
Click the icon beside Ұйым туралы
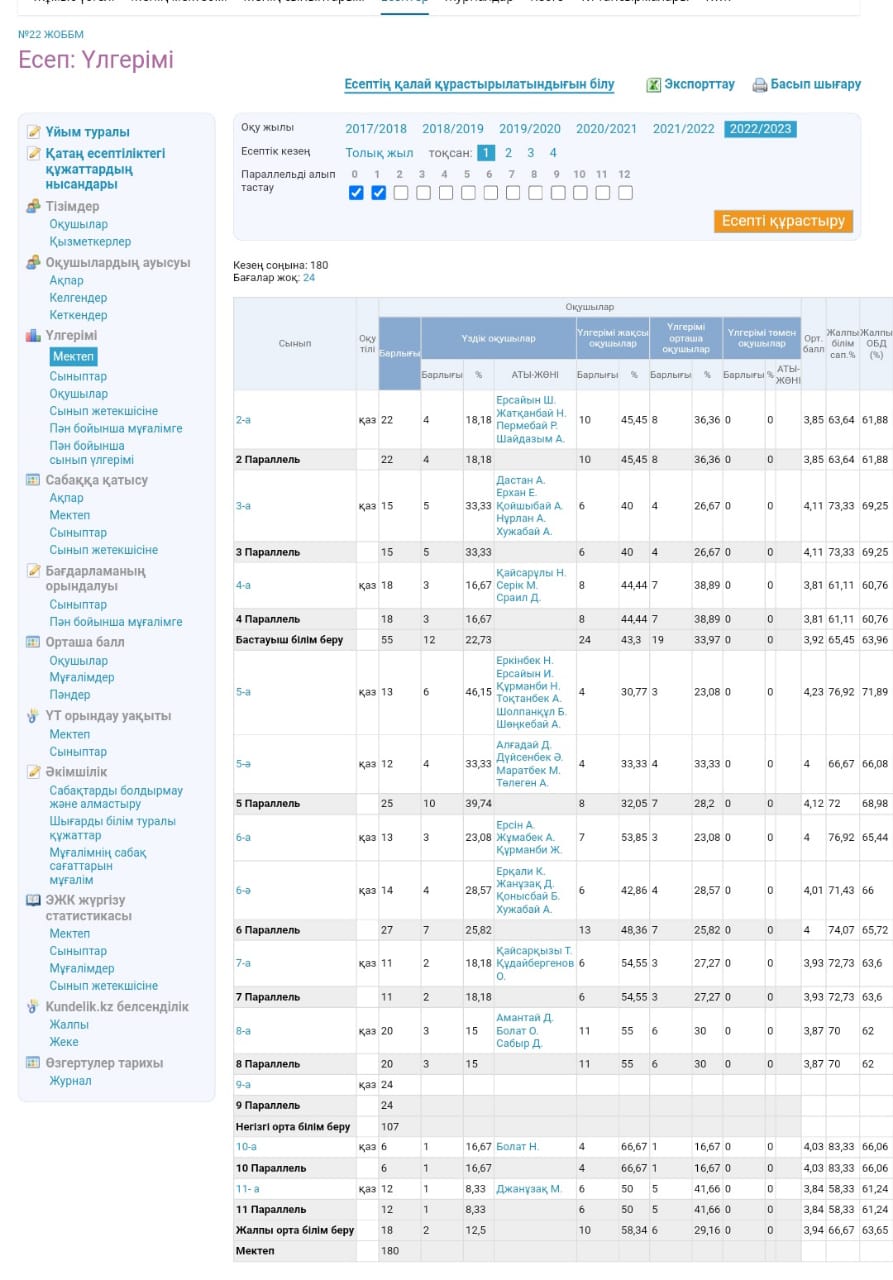(x=34, y=132)
